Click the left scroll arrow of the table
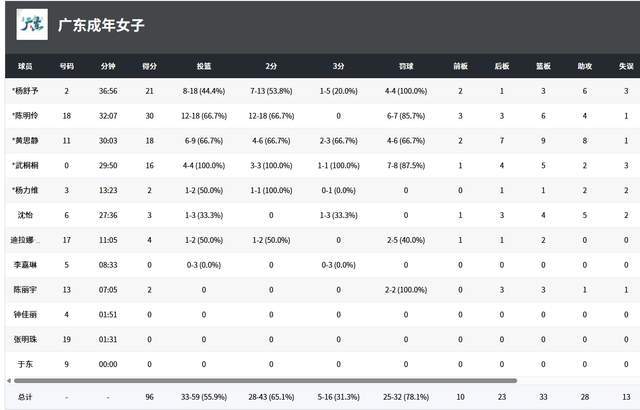The image size is (640, 410). pyautogui.click(x=7, y=380)
